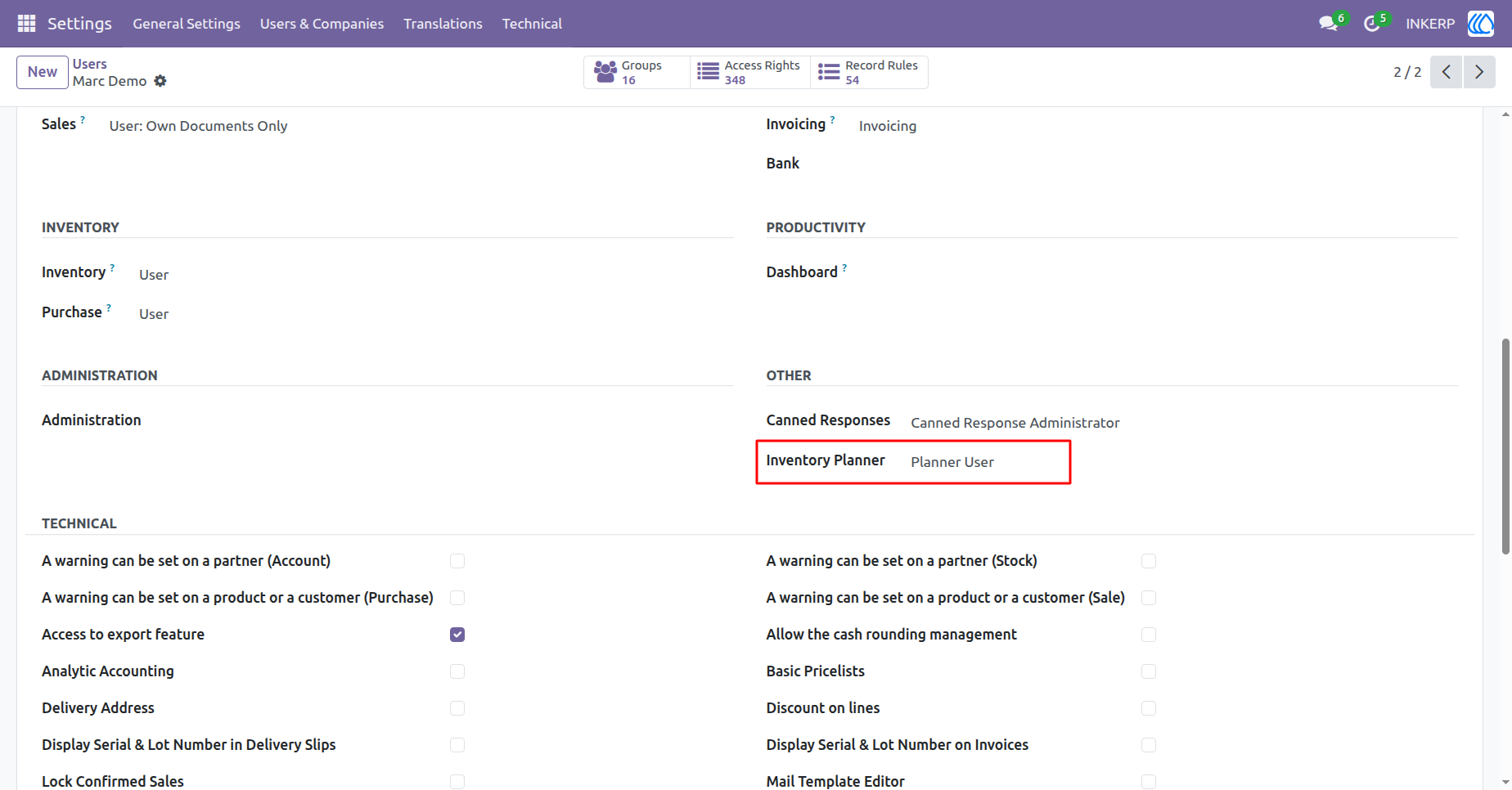Open the apps grid menu icon

tap(26, 24)
